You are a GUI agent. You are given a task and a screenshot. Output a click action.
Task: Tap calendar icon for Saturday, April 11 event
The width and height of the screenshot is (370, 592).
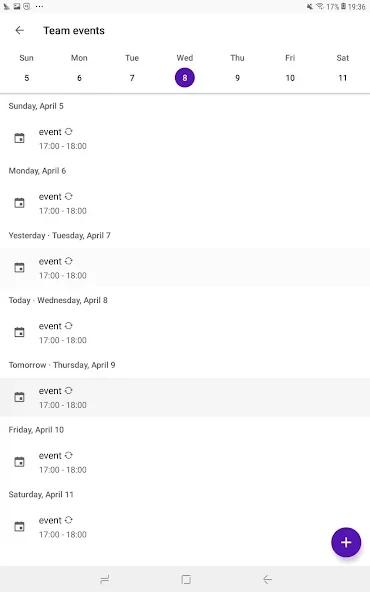pyautogui.click(x=19, y=526)
